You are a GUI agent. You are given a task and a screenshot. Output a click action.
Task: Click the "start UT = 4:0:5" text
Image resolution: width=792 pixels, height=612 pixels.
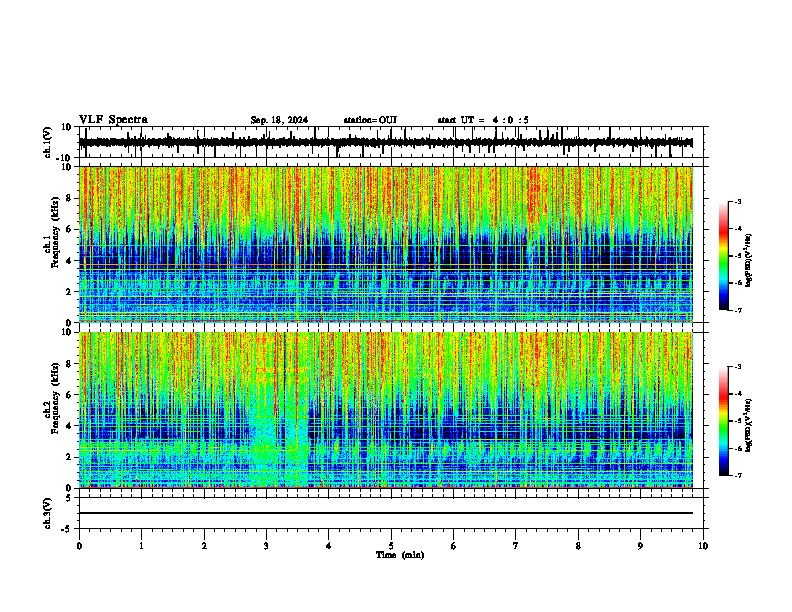pos(483,120)
